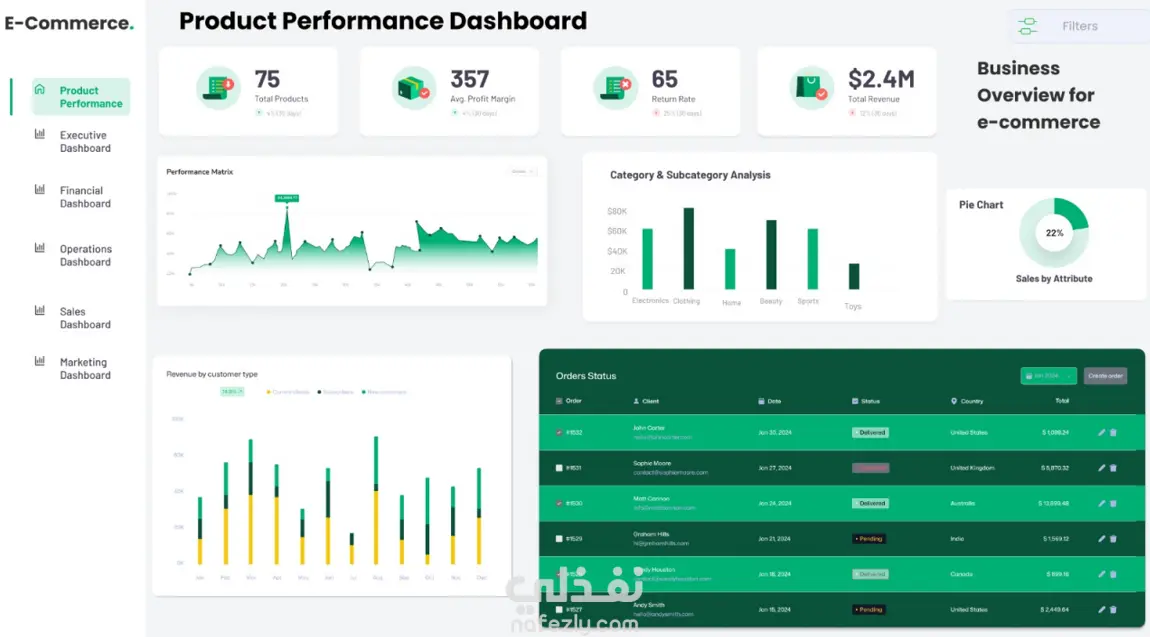
Task: Click the Total Revenue shopping bag icon
Action: coord(810,88)
